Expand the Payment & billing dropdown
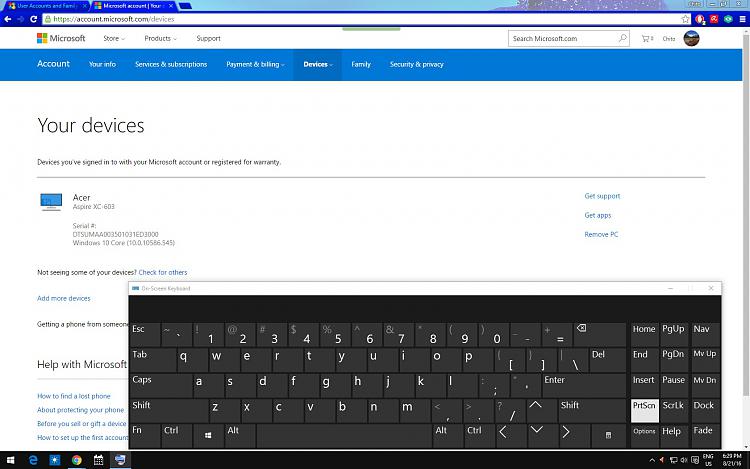This screenshot has height=469, width=750. pos(255,64)
